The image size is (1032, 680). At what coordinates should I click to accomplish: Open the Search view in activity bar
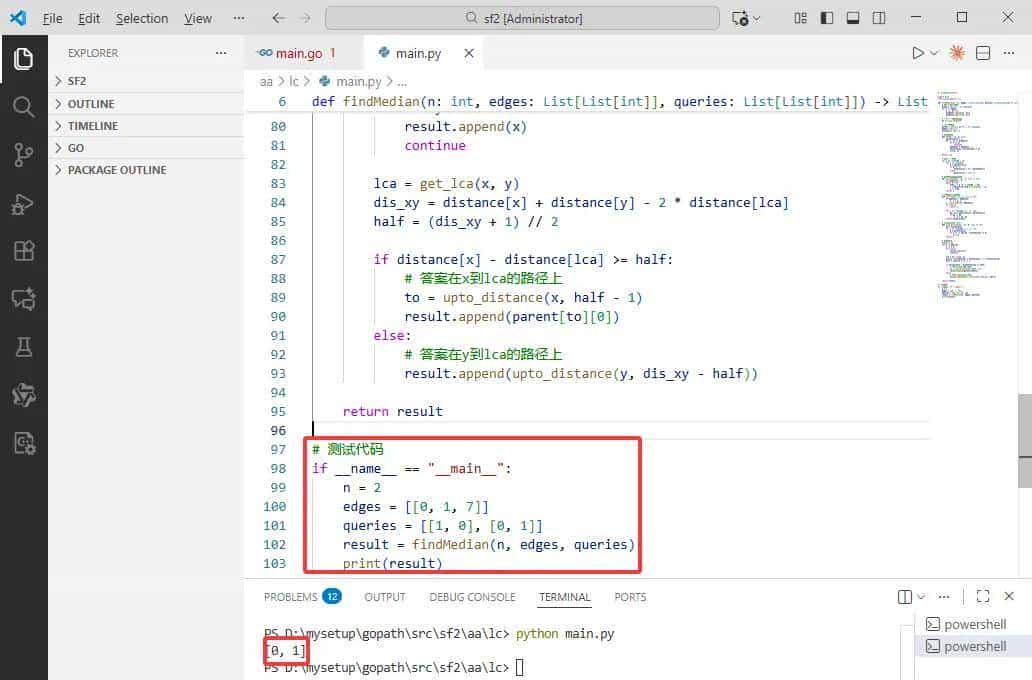(24, 107)
